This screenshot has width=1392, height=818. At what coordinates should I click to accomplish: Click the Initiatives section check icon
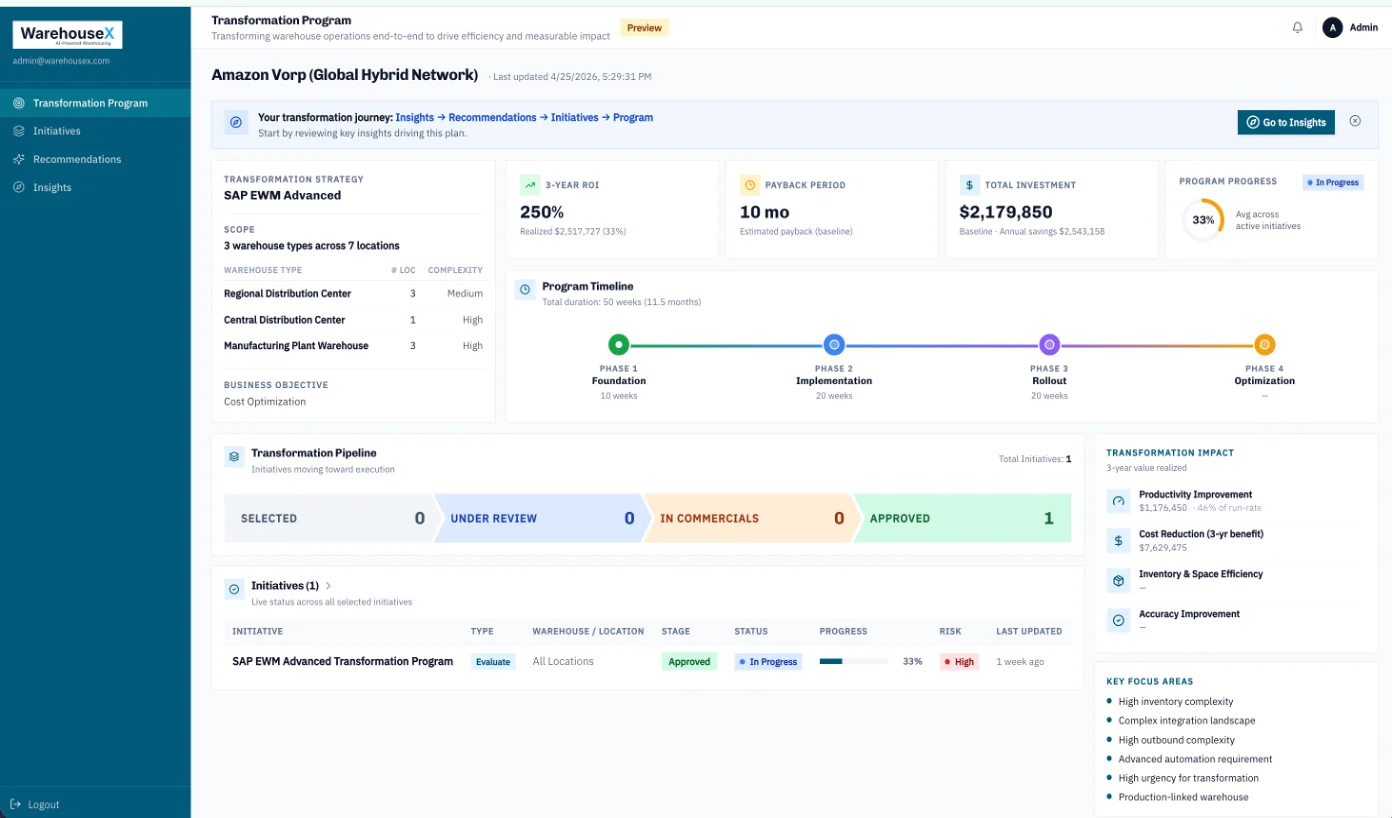click(x=234, y=589)
